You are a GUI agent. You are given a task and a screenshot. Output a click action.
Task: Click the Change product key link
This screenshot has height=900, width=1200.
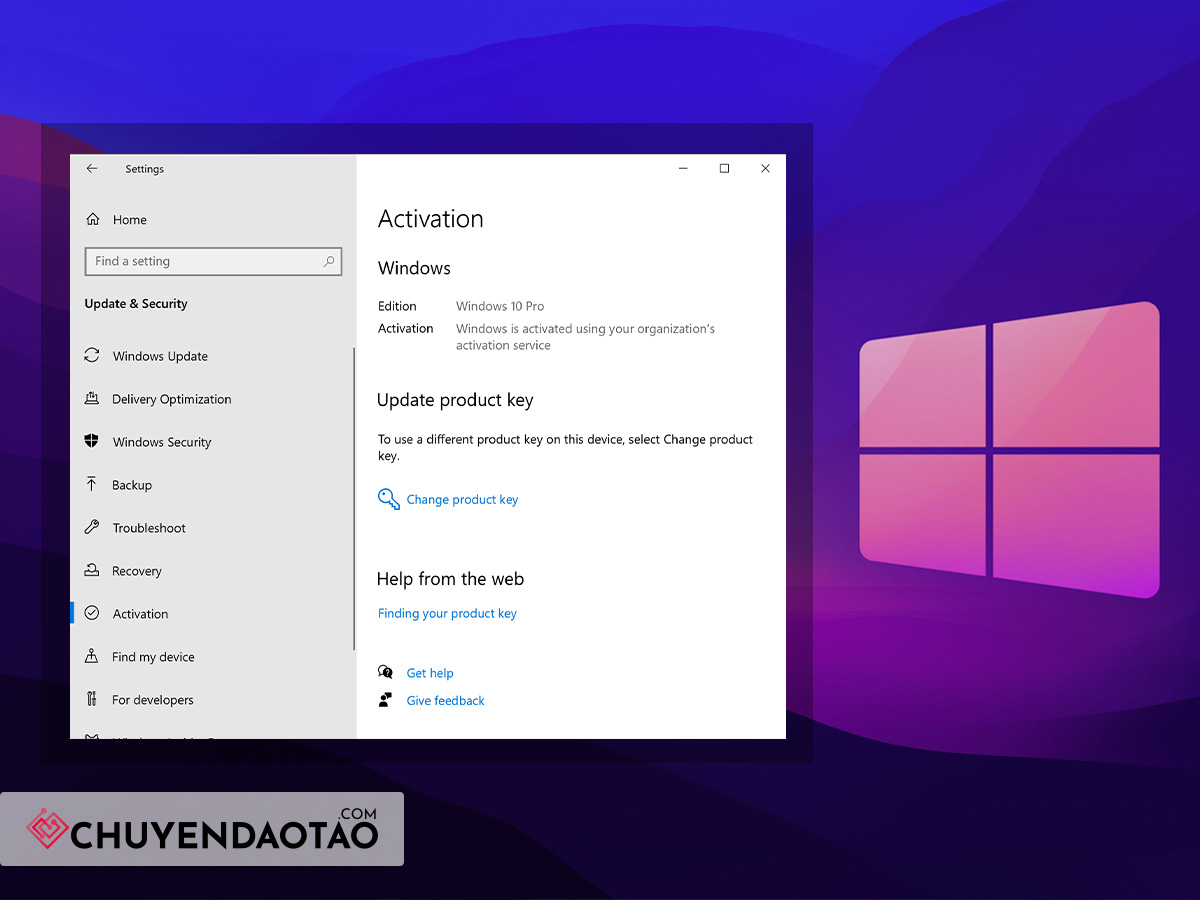[462, 500]
